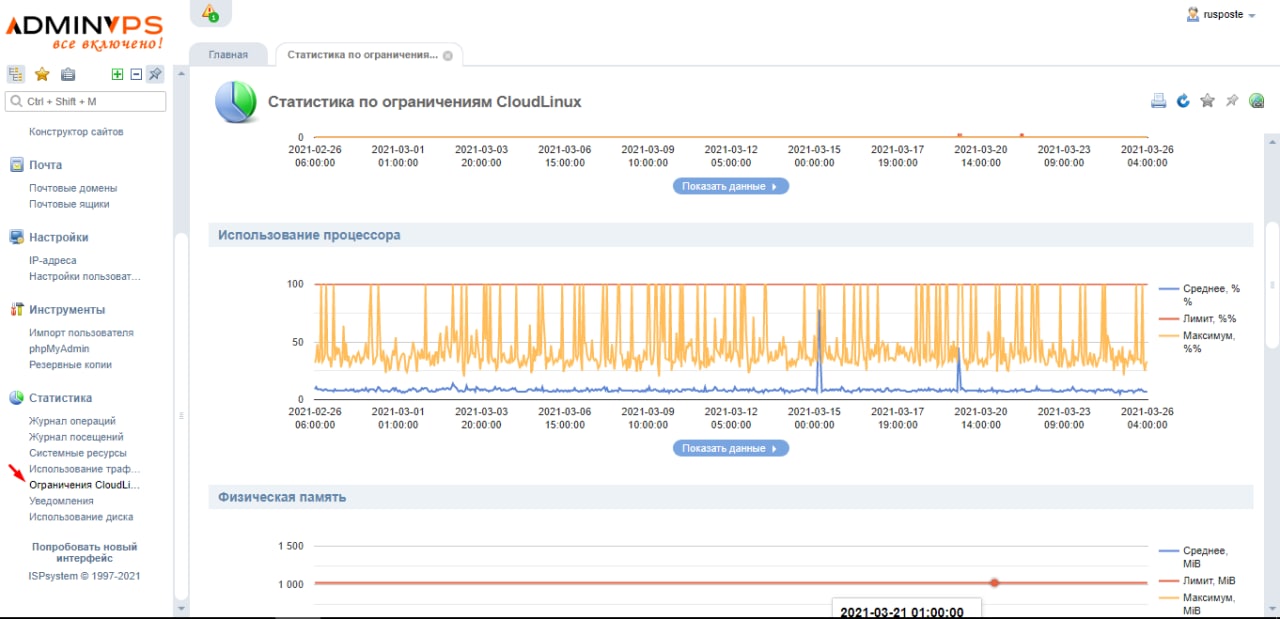Open Почтовые домены
1280x619 pixels.
coord(73,188)
